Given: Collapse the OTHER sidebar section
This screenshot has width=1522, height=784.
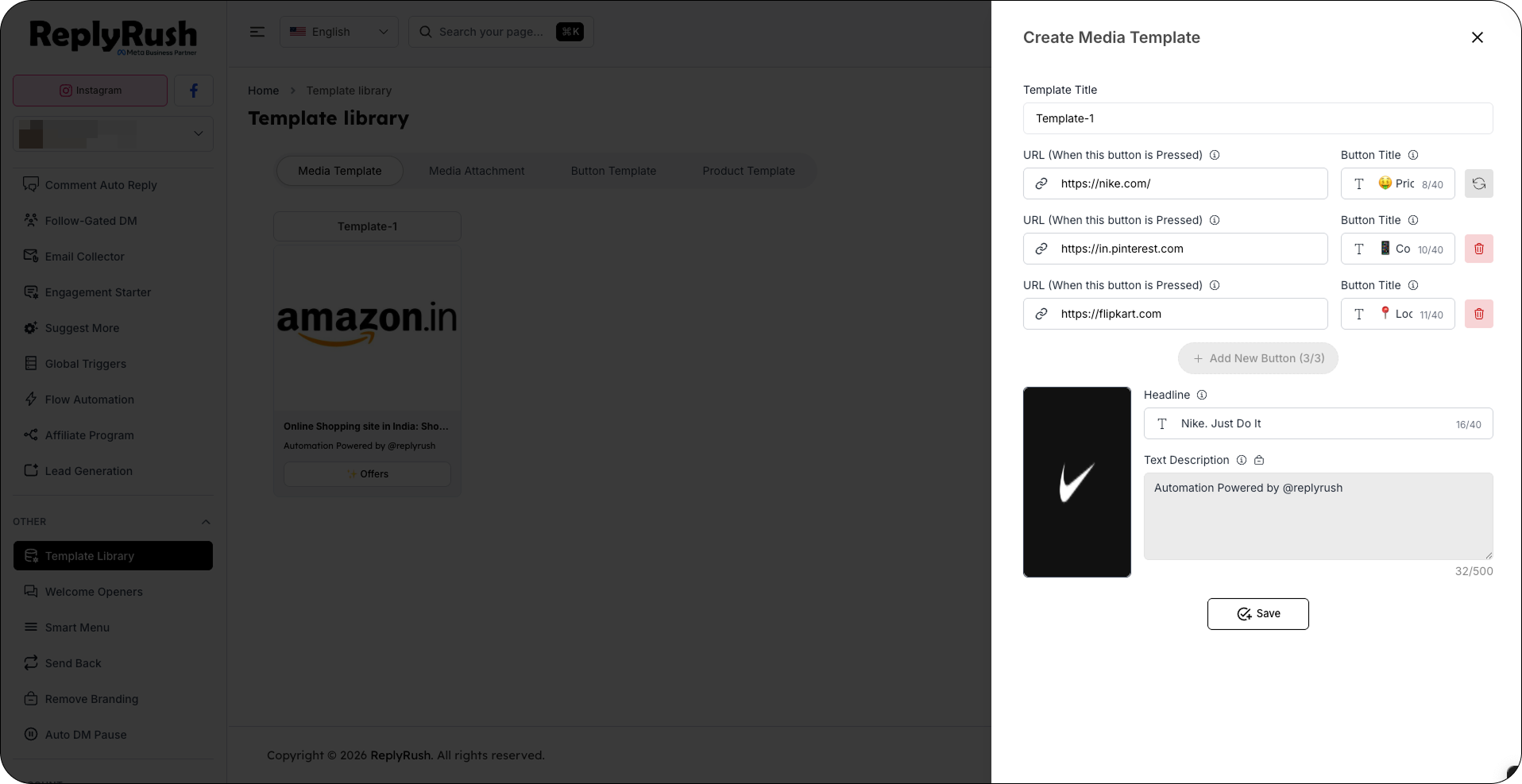Looking at the screenshot, I should point(206,522).
